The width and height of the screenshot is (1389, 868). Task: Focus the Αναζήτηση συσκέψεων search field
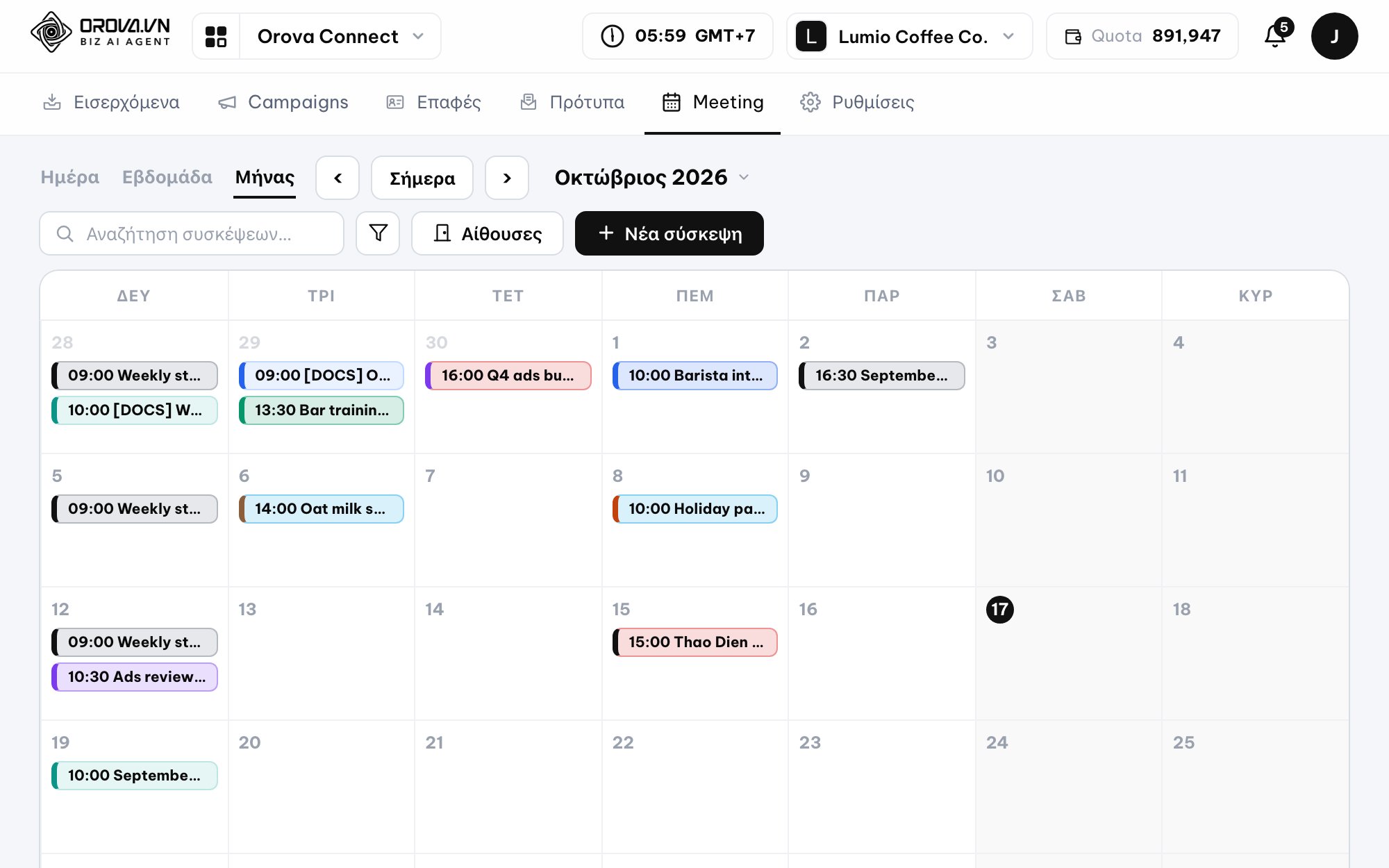click(192, 233)
